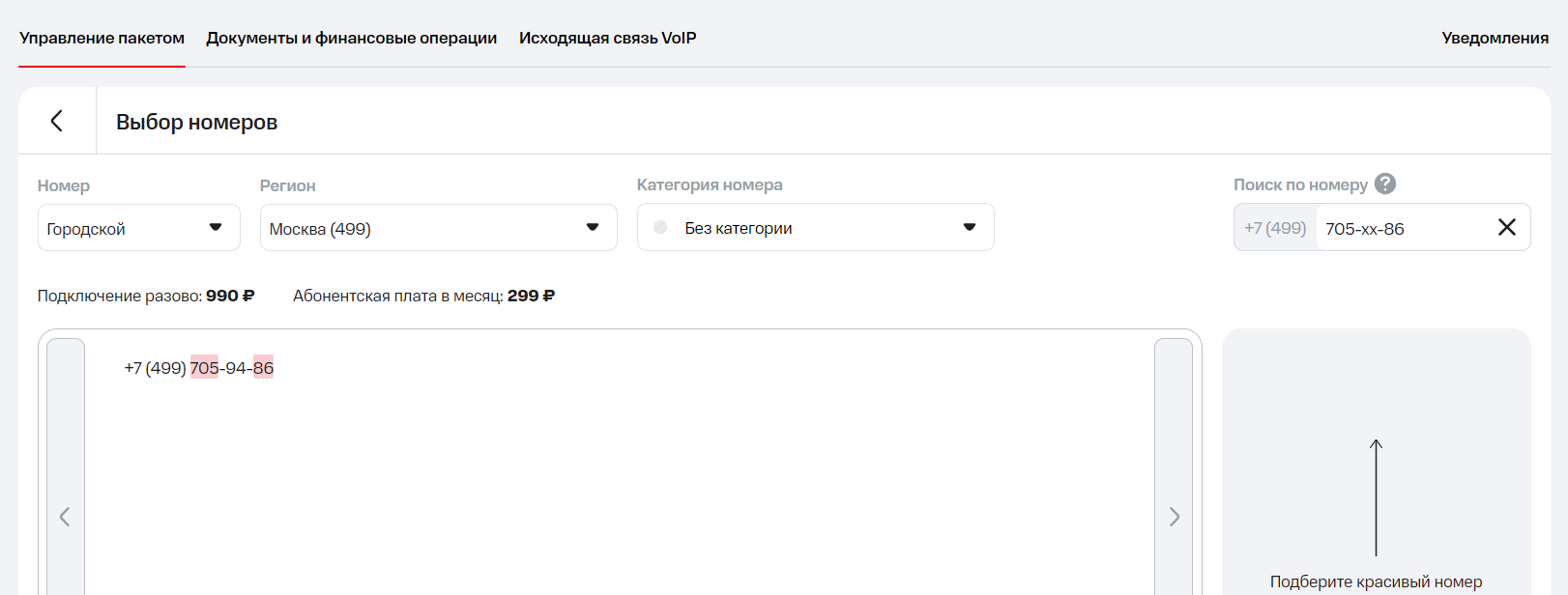
Task: Click the Подберите красивый номер text
Action: pos(1376,581)
